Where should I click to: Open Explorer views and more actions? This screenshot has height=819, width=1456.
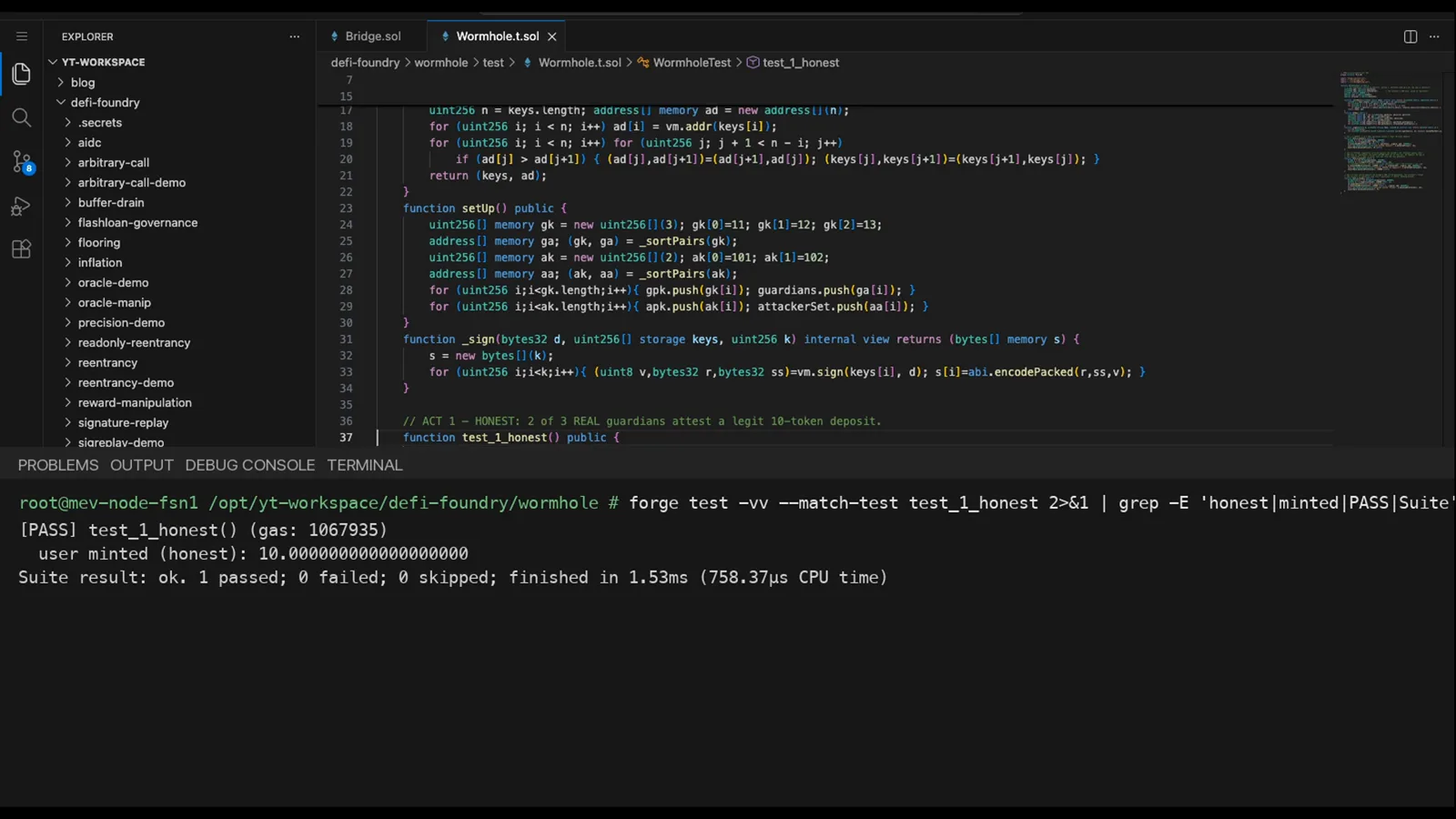pyautogui.click(x=295, y=36)
